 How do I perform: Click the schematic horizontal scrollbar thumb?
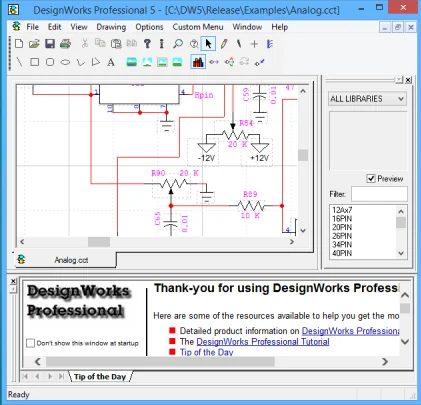[99, 242]
